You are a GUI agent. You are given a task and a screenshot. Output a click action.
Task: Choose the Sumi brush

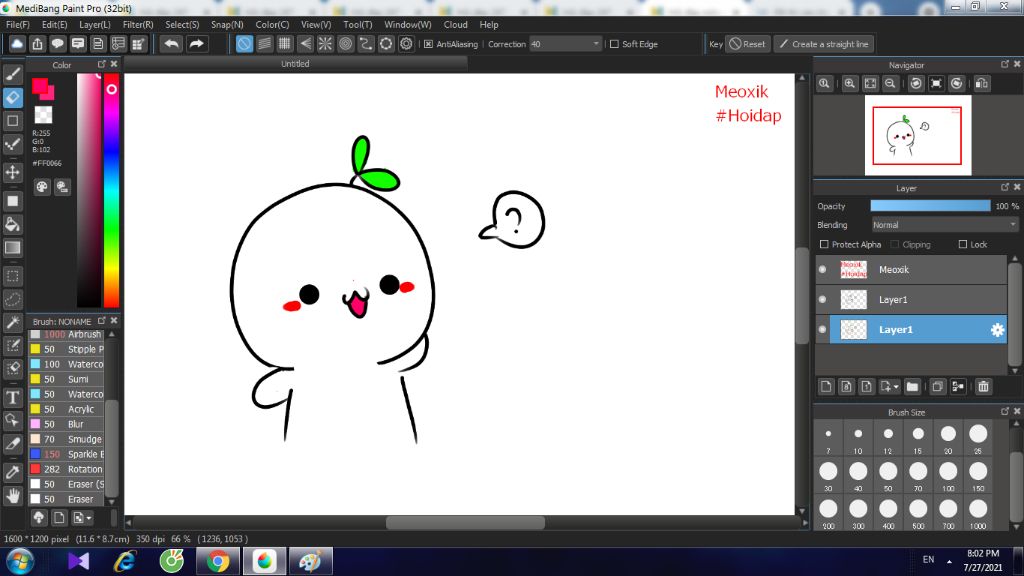67,379
